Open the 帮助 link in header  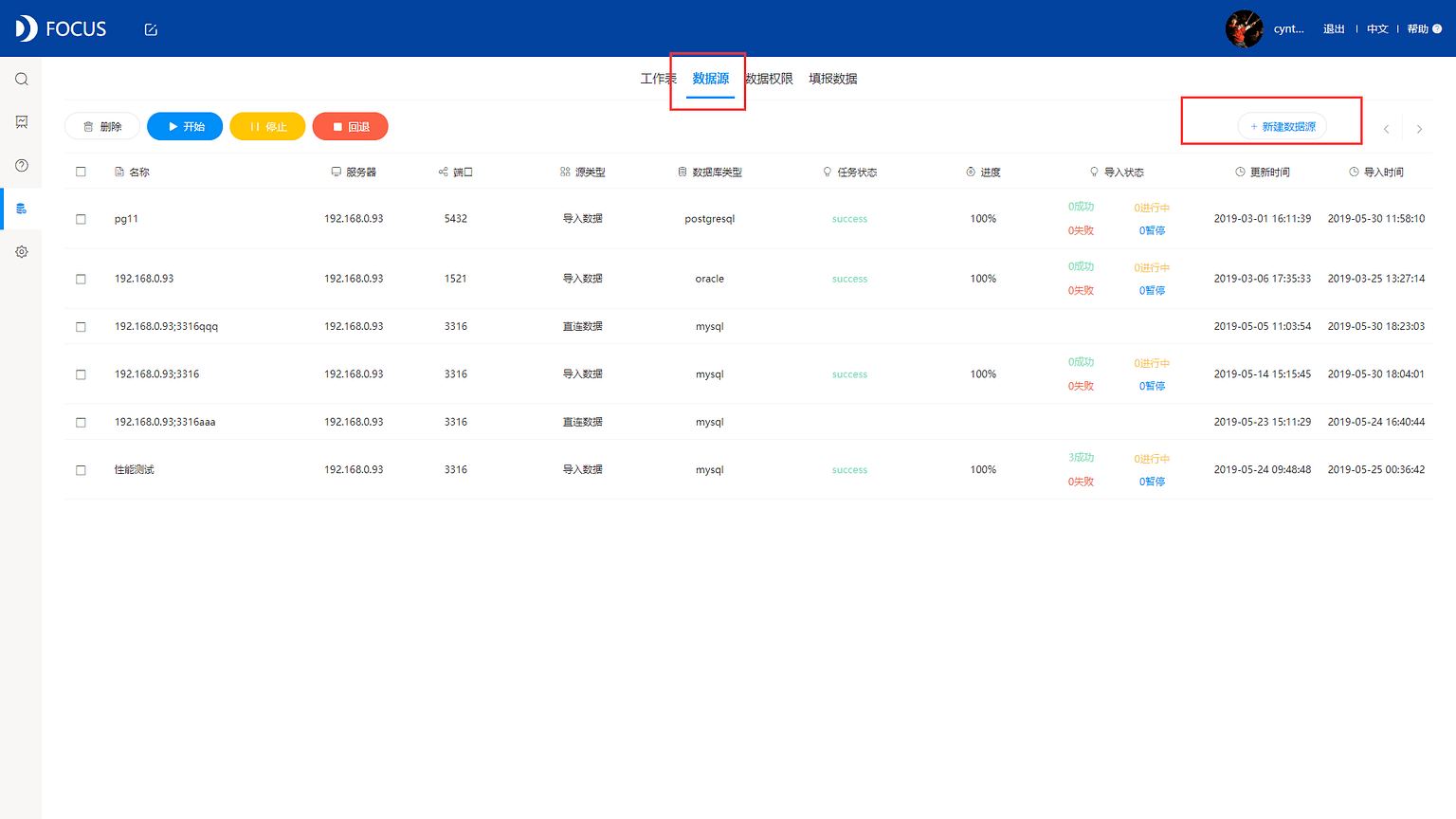1417,29
